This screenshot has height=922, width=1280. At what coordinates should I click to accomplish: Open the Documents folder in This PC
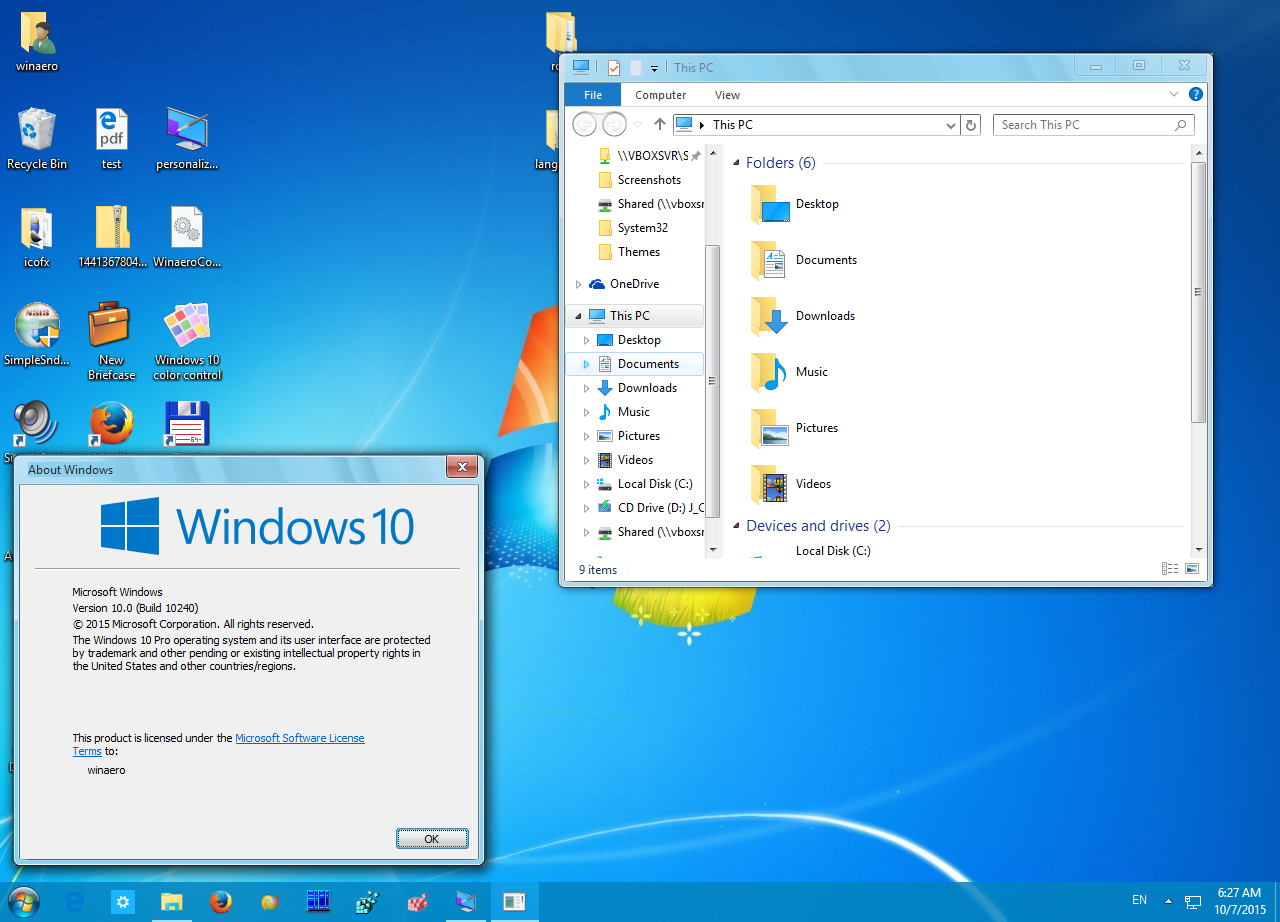click(823, 260)
